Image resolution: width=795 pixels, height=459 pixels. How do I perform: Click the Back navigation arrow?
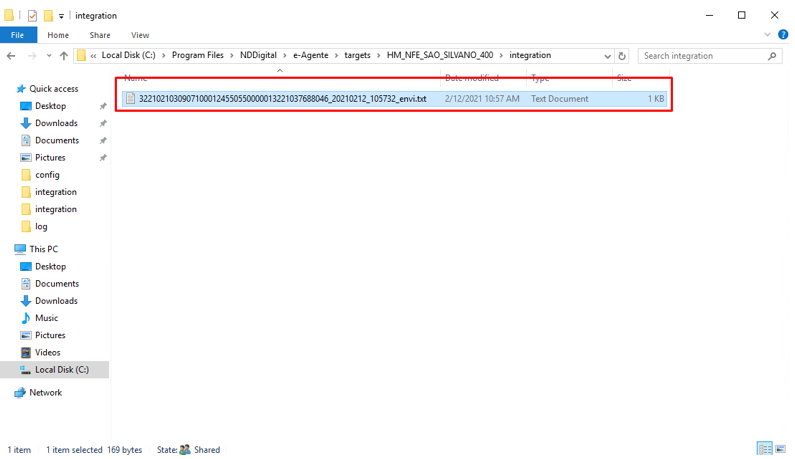pos(11,56)
